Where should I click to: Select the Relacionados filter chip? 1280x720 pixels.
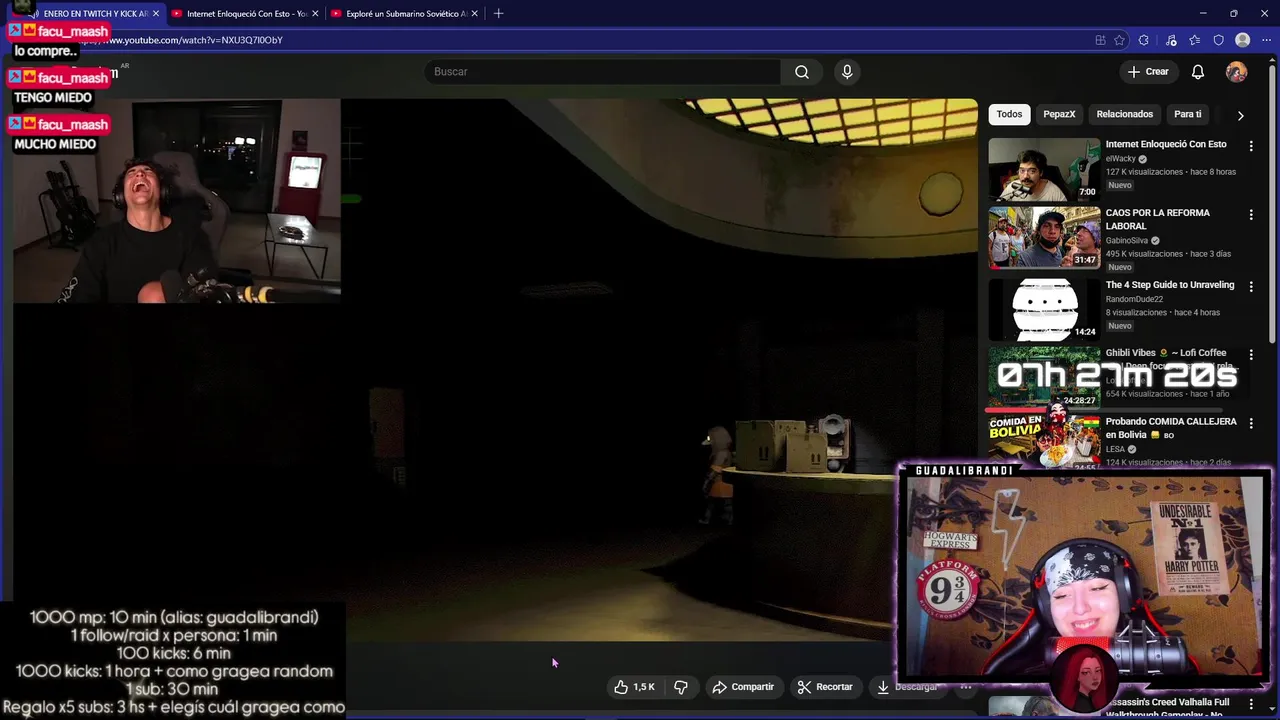click(x=1124, y=114)
